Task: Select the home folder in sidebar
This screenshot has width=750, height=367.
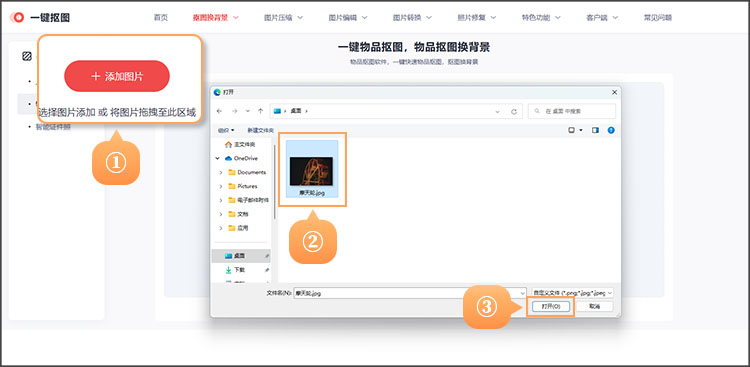Action: [240, 144]
